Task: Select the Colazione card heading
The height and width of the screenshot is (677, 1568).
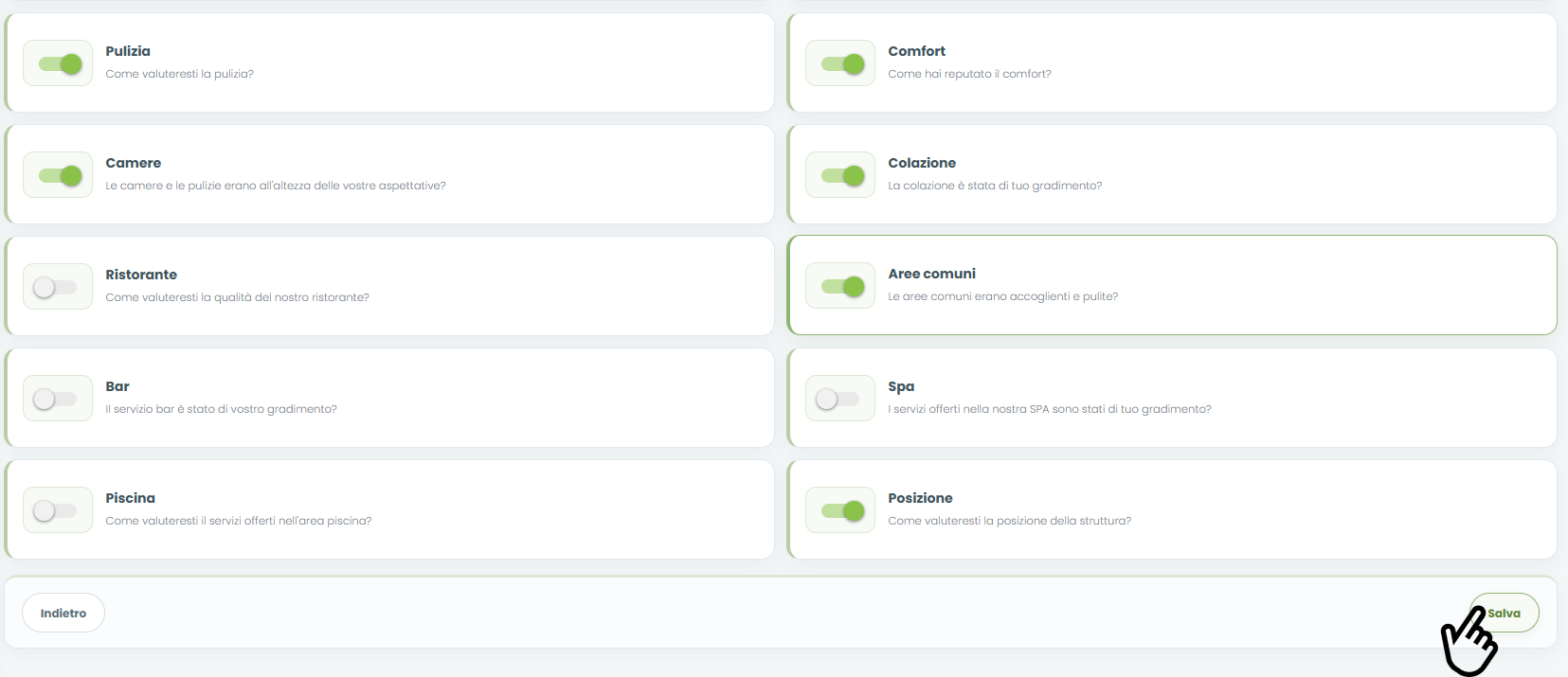Action: coord(922,163)
